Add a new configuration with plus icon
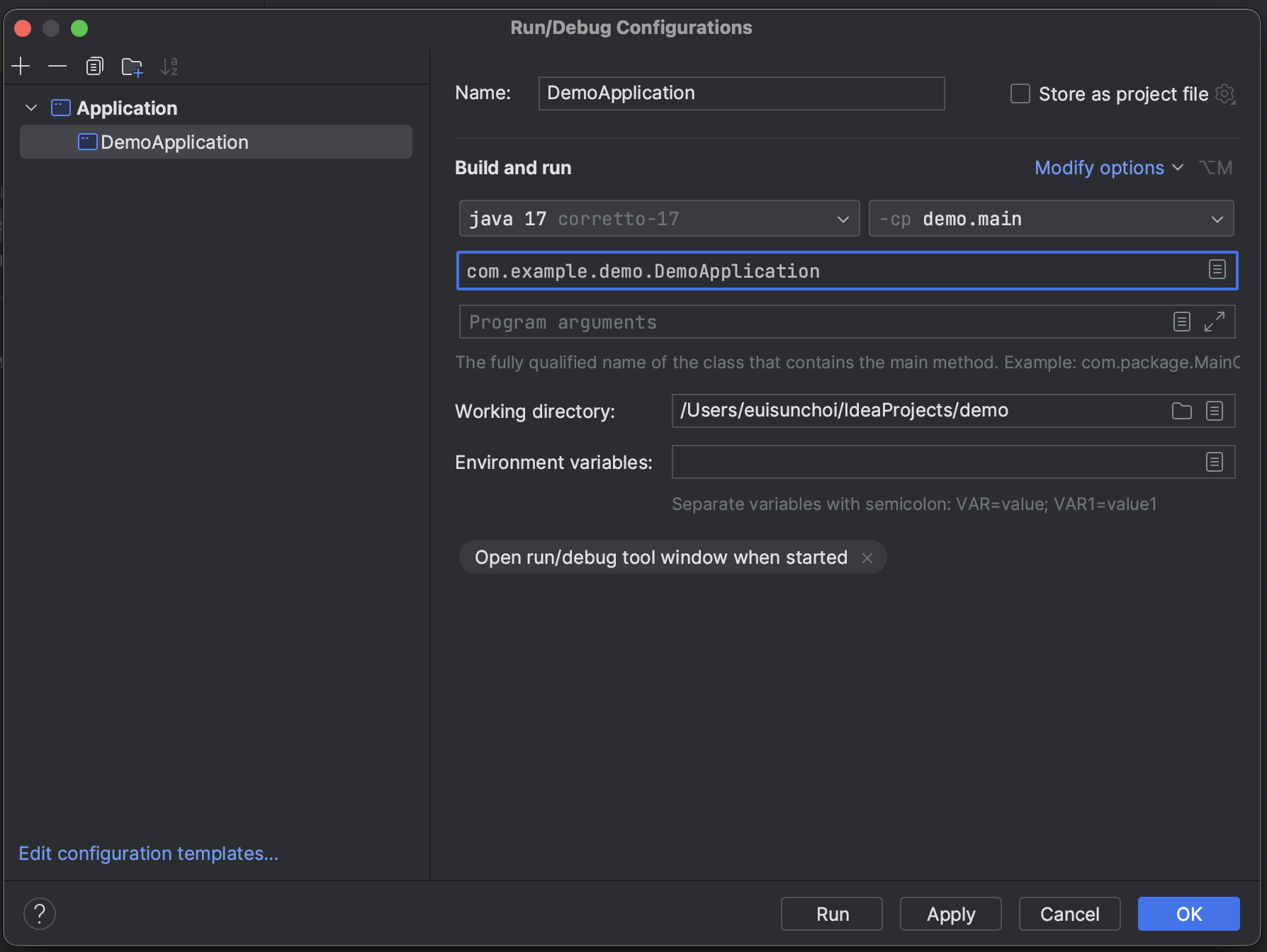 pyautogui.click(x=21, y=67)
